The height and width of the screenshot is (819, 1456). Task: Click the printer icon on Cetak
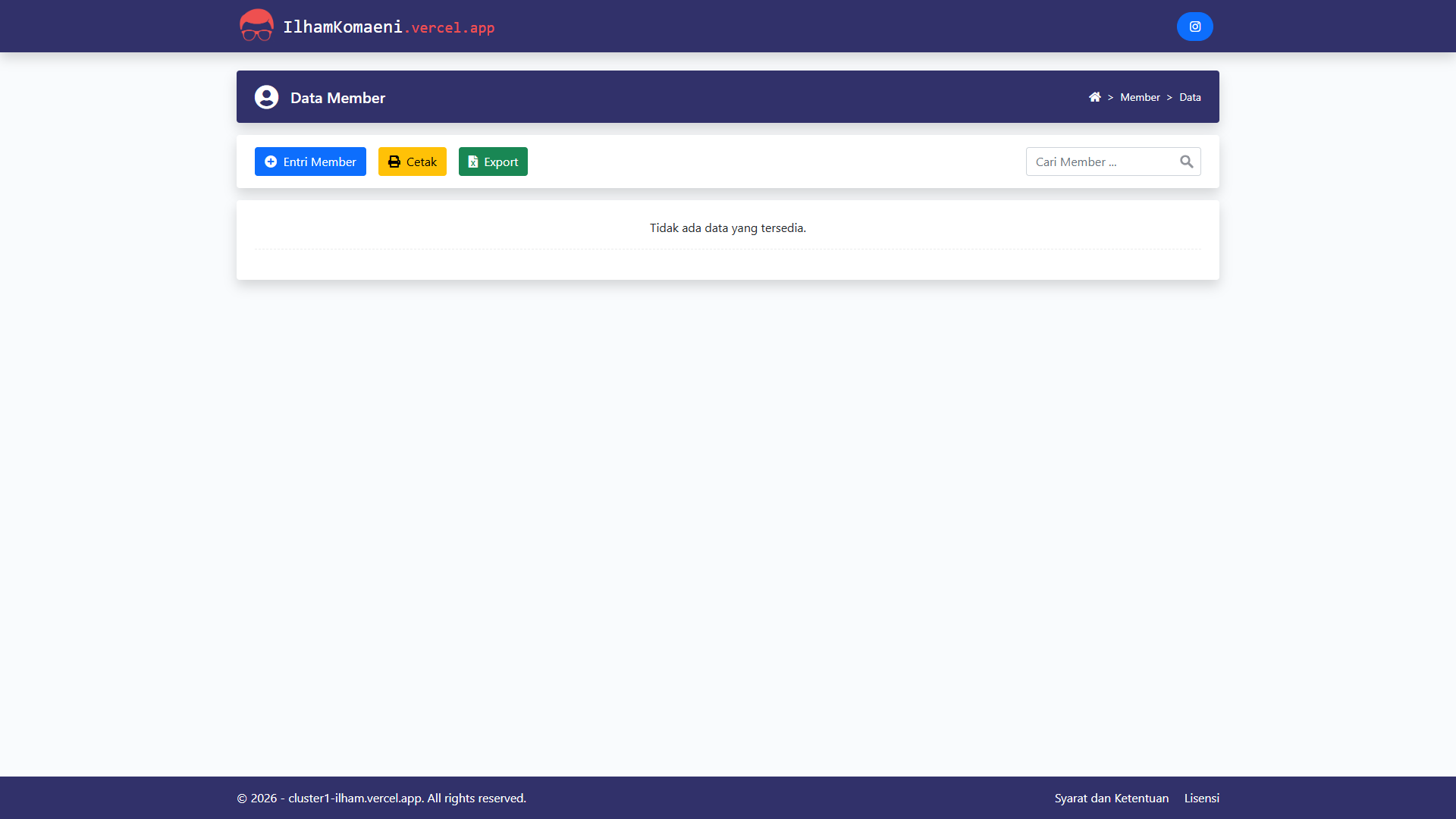click(394, 162)
